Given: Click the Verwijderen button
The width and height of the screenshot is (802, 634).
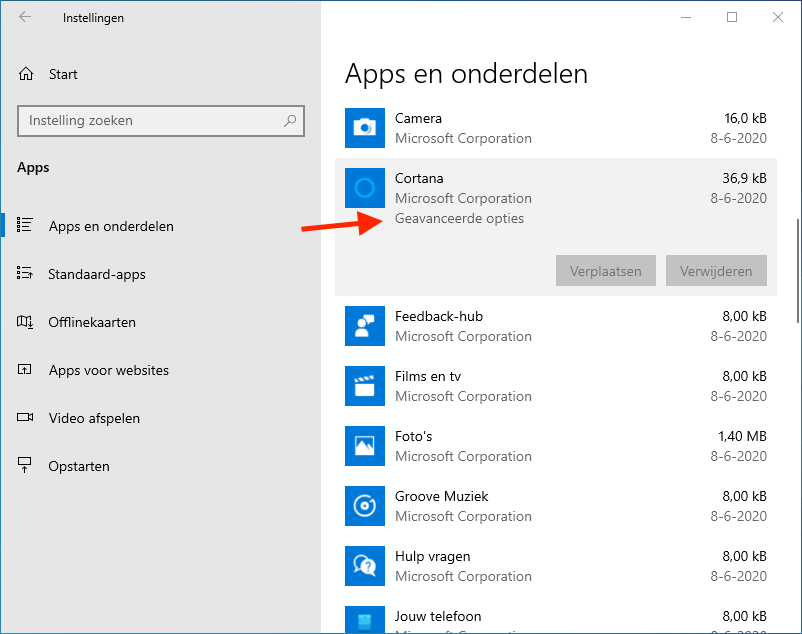Looking at the screenshot, I should point(716,271).
